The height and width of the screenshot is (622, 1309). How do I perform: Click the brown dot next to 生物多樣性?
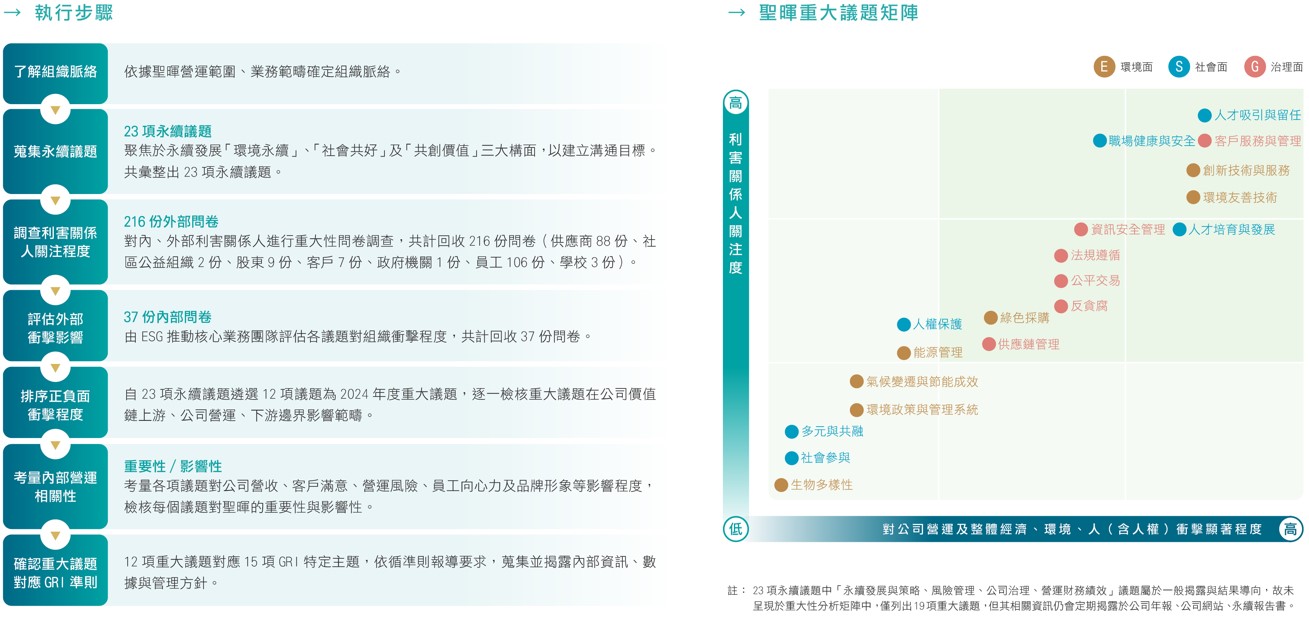click(x=781, y=485)
